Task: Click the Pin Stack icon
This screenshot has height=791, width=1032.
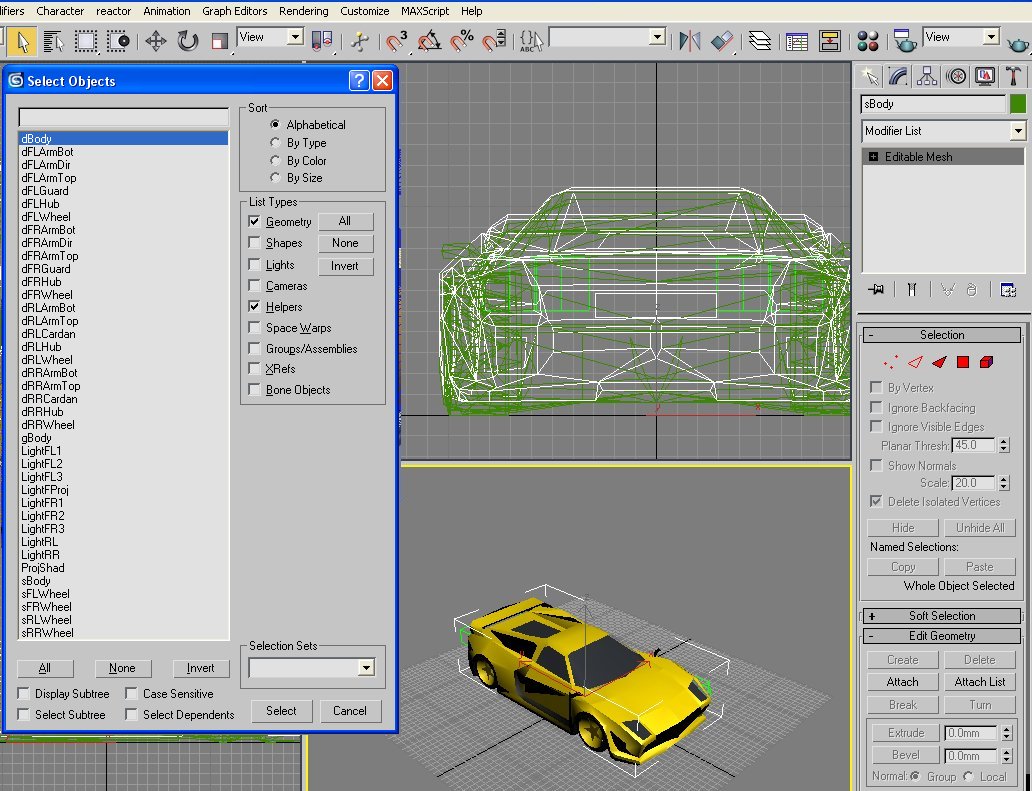Action: point(877,289)
